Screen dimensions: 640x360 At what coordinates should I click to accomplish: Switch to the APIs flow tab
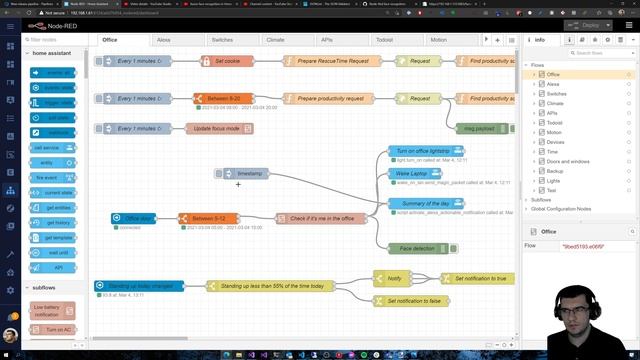(x=342, y=40)
